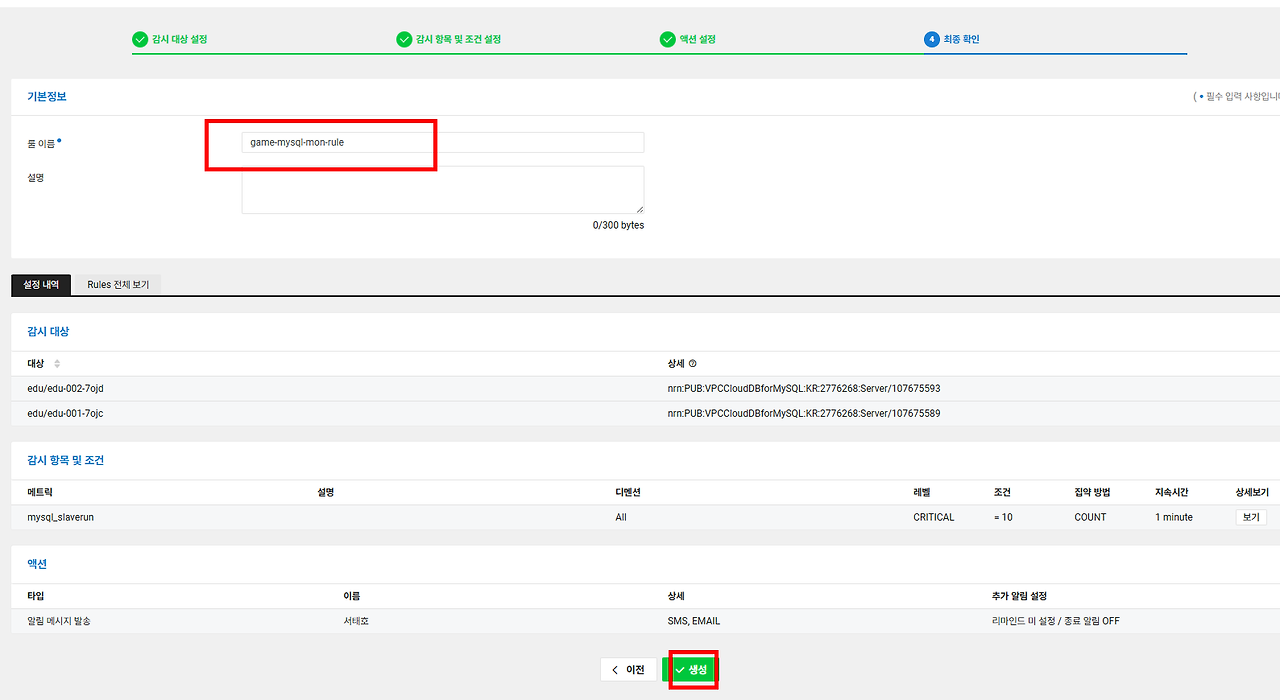1280x700 pixels.
Task: Click the All dimension value
Action: click(x=621, y=517)
